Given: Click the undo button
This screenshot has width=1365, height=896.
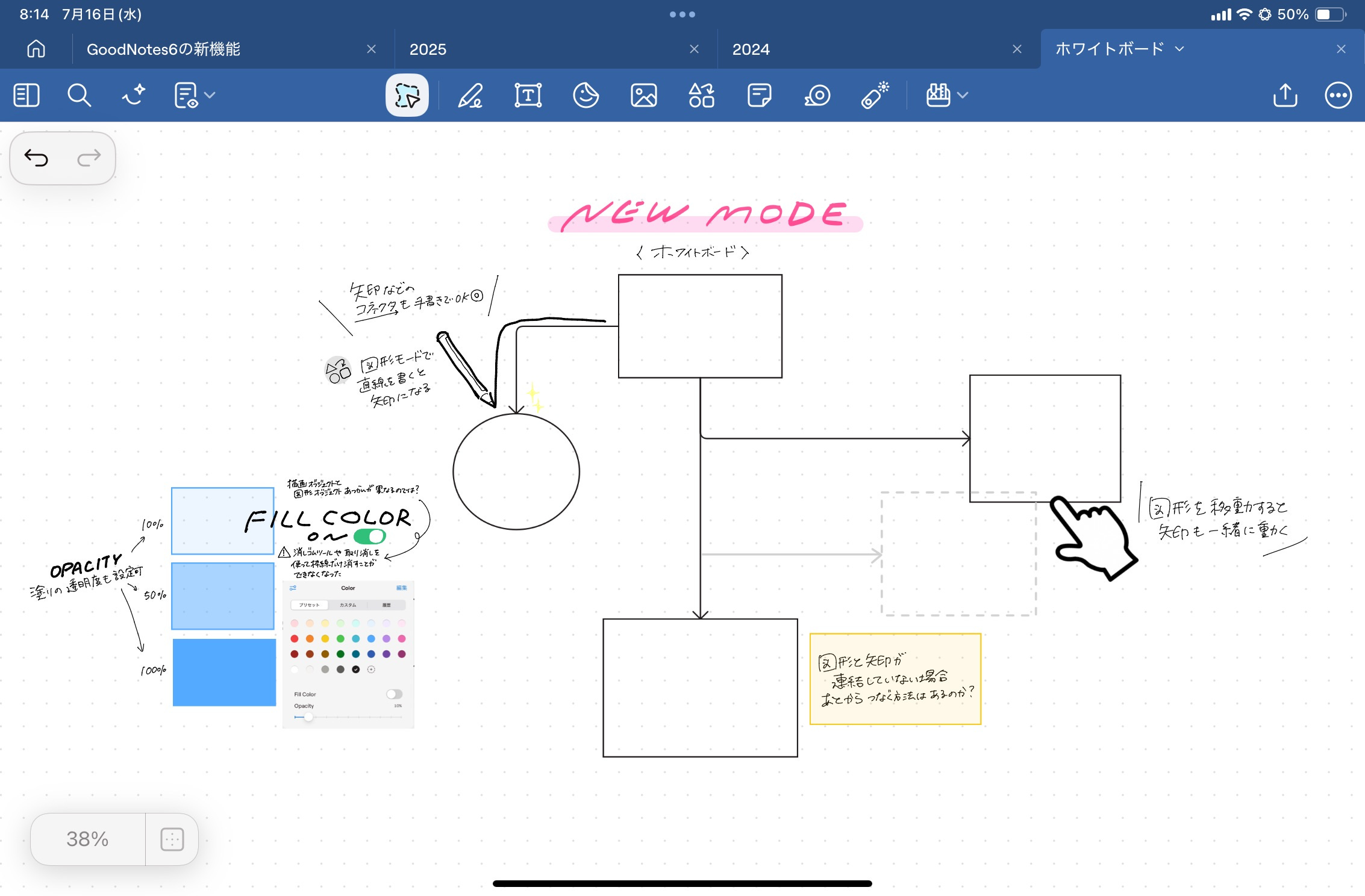Looking at the screenshot, I should (36, 158).
